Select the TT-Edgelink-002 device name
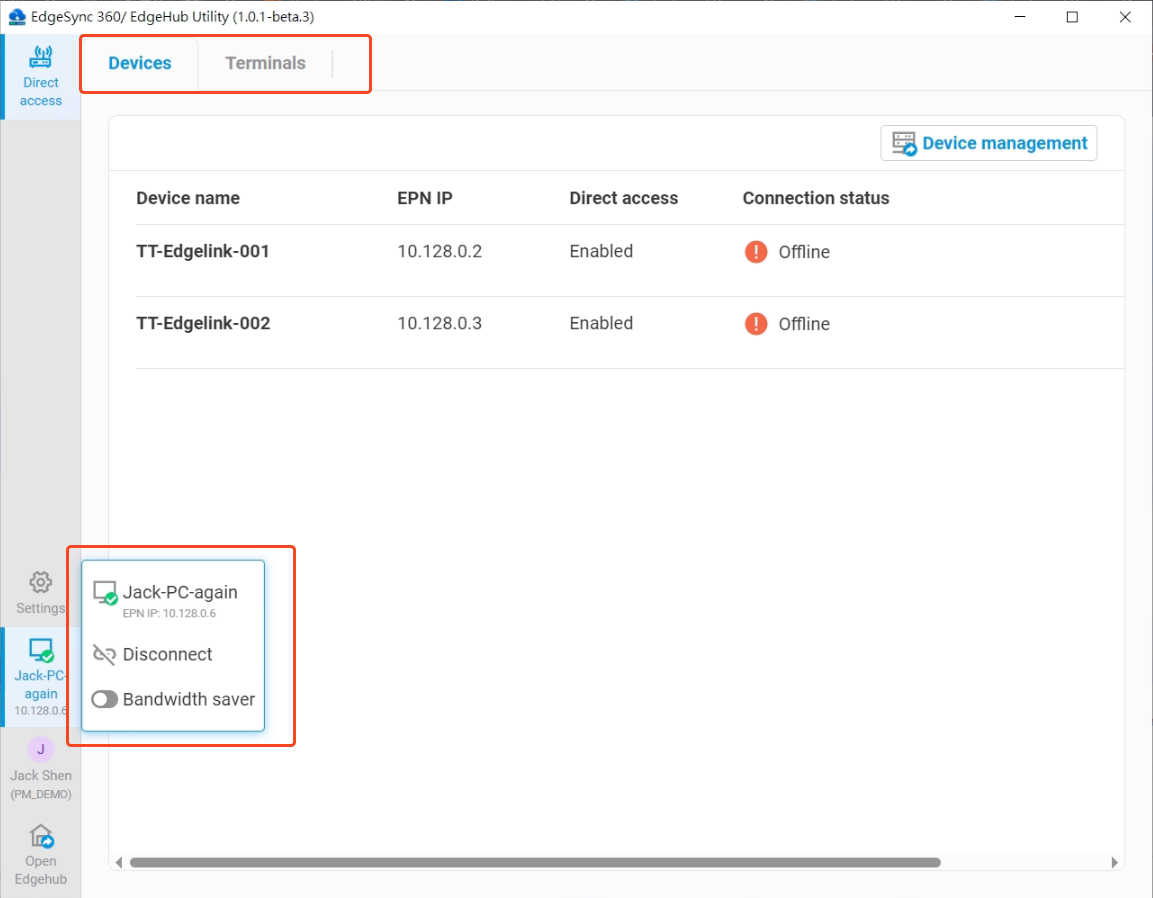 [203, 324]
